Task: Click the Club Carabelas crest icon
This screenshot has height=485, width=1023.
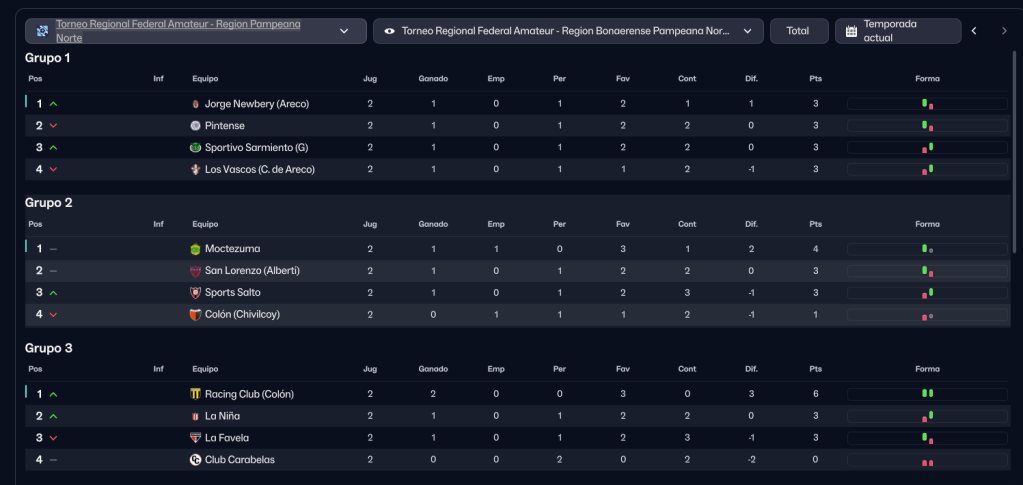Action: click(x=196, y=460)
